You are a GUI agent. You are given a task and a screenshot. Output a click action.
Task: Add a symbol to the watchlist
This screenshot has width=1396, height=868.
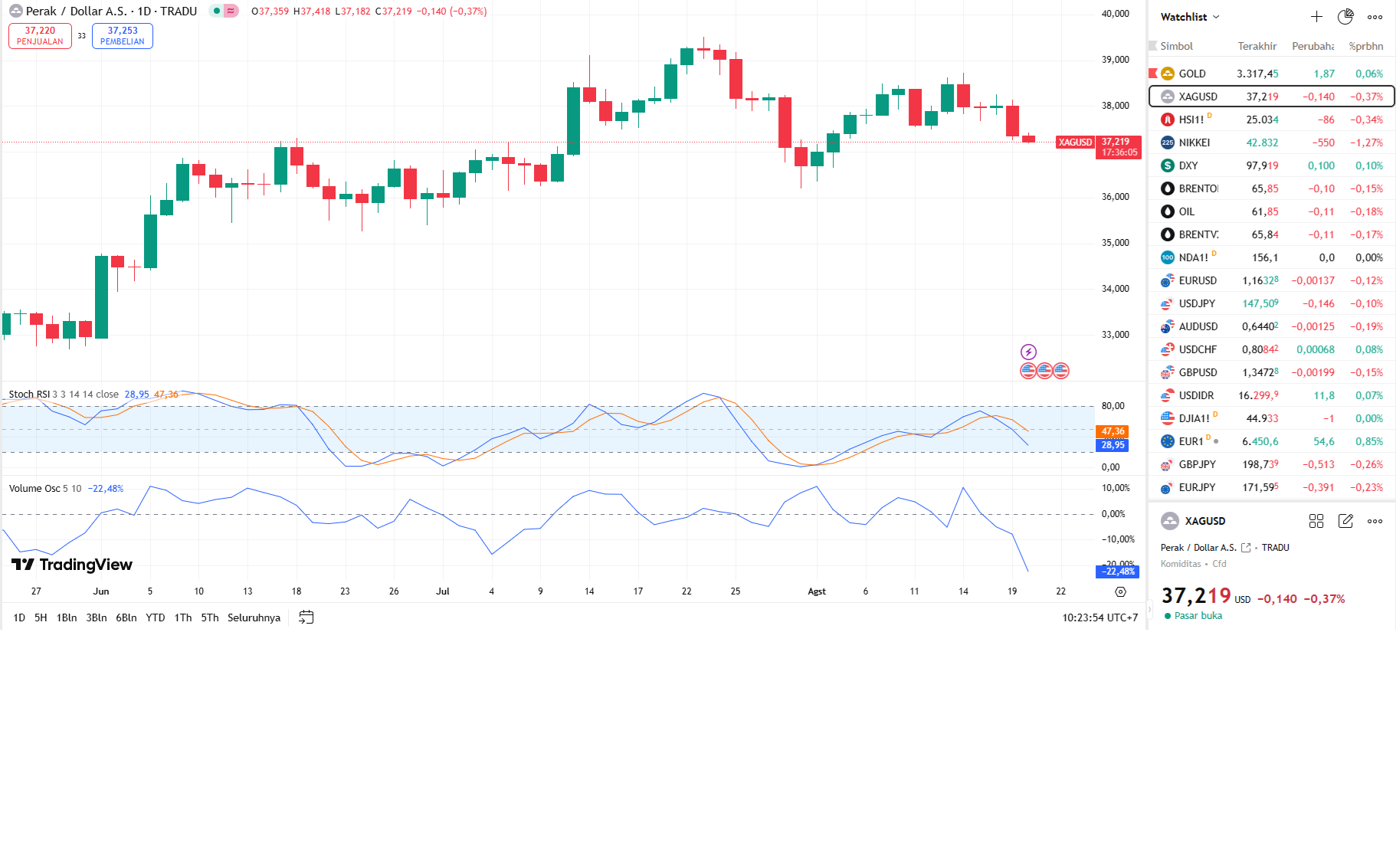point(1316,17)
